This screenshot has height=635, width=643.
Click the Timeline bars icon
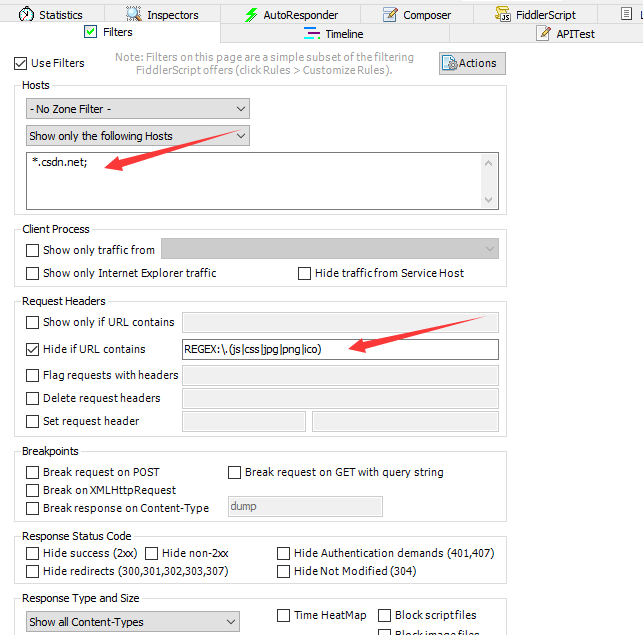[x=312, y=33]
